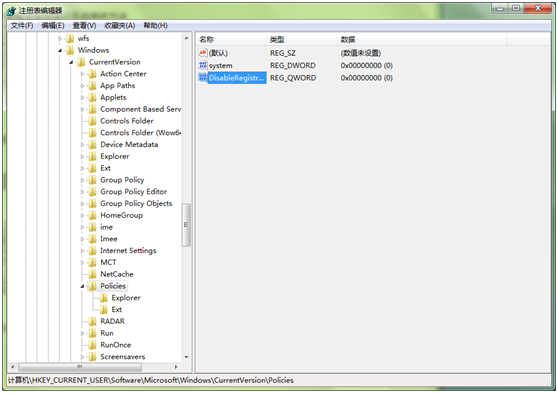Click the Group Policy Editor folder icon
The image size is (558, 393).
point(92,192)
